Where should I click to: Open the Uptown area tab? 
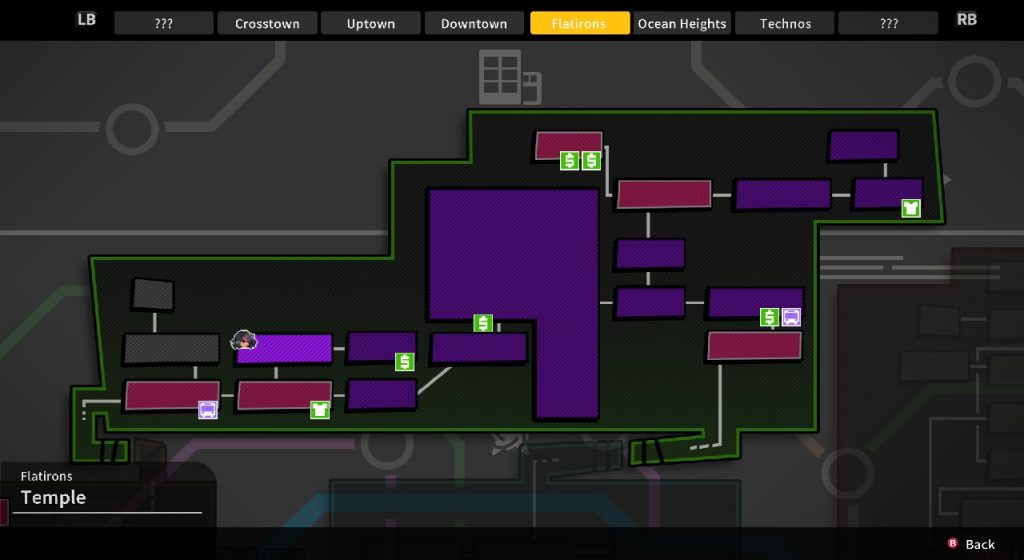[x=370, y=23]
